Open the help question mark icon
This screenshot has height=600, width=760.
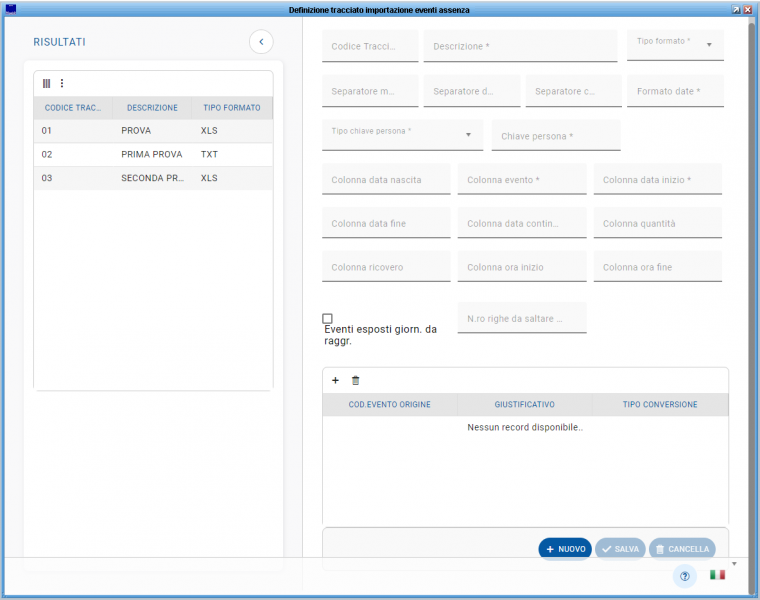point(684,576)
